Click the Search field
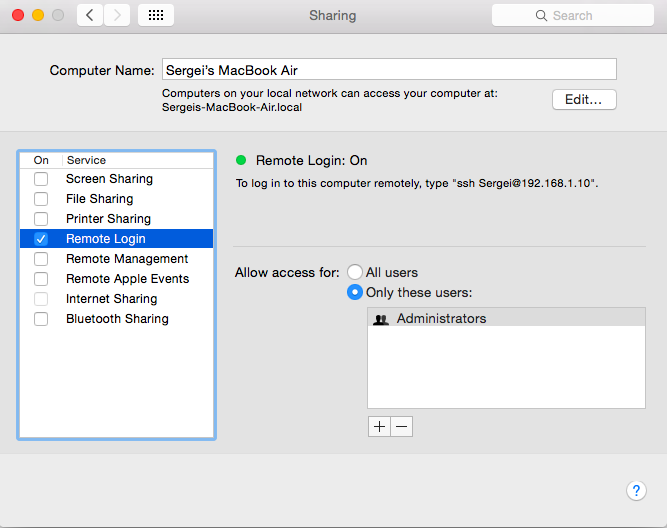 pyautogui.click(x=573, y=15)
